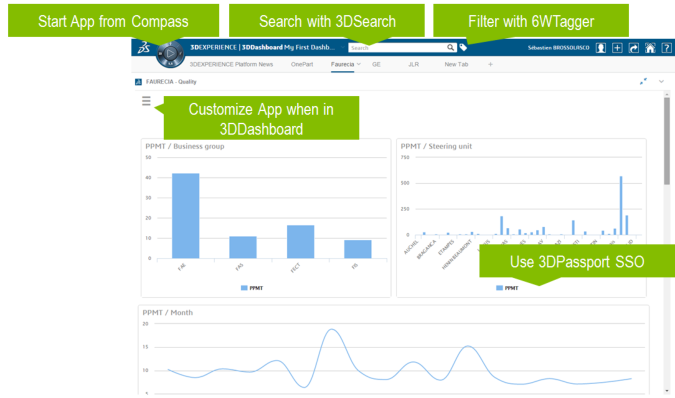This screenshot has width=675, height=398.
Task: Expand the dashboard title dropdown
Action: pyautogui.click(x=343, y=47)
